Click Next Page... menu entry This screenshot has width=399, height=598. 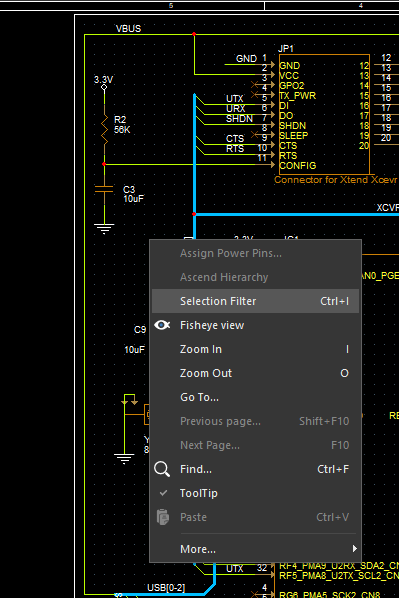255,445
